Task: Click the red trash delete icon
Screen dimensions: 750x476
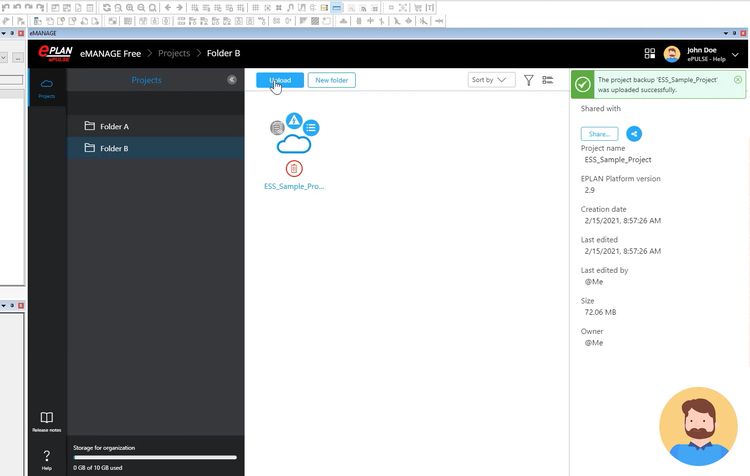Action: click(x=293, y=168)
